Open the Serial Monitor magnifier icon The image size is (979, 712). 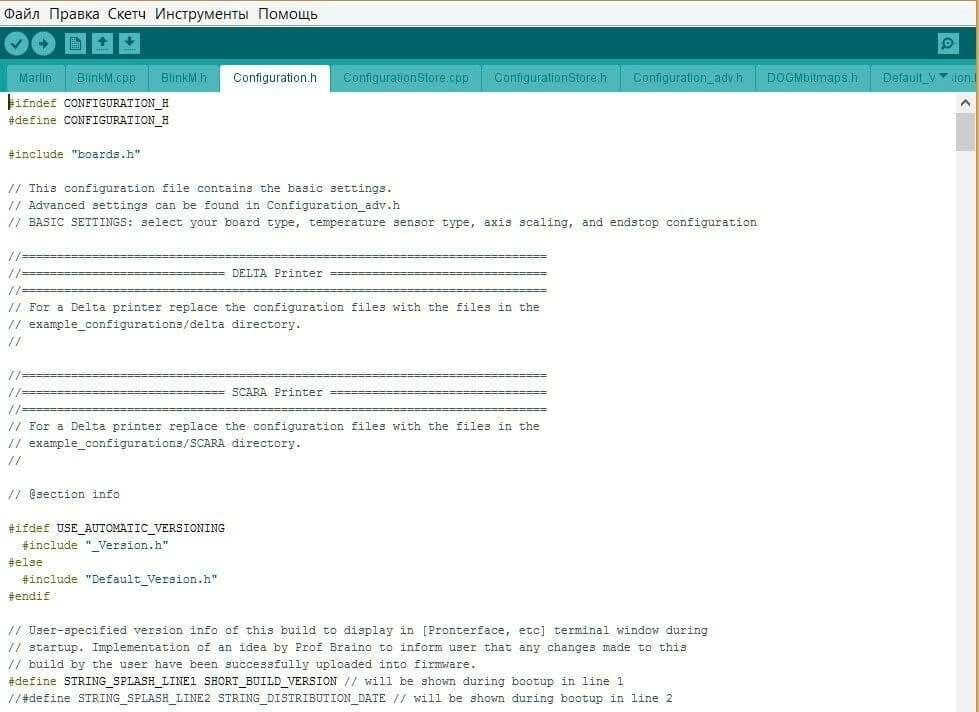[x=948, y=43]
